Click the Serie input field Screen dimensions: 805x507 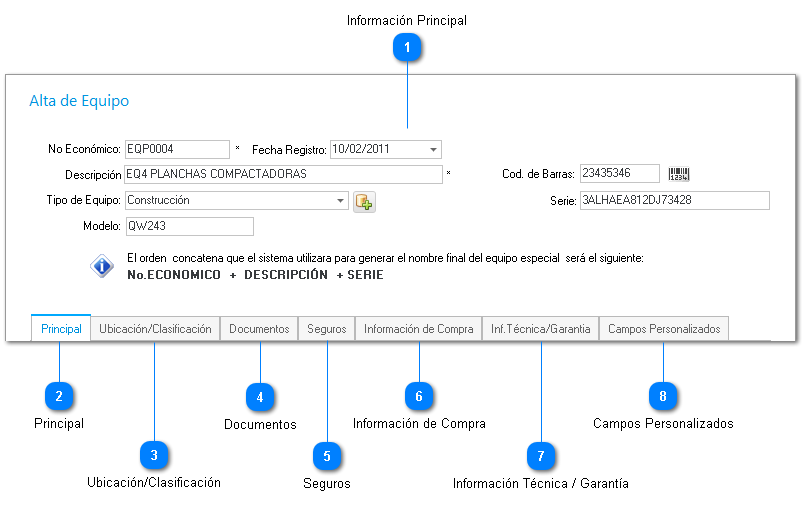click(x=674, y=200)
